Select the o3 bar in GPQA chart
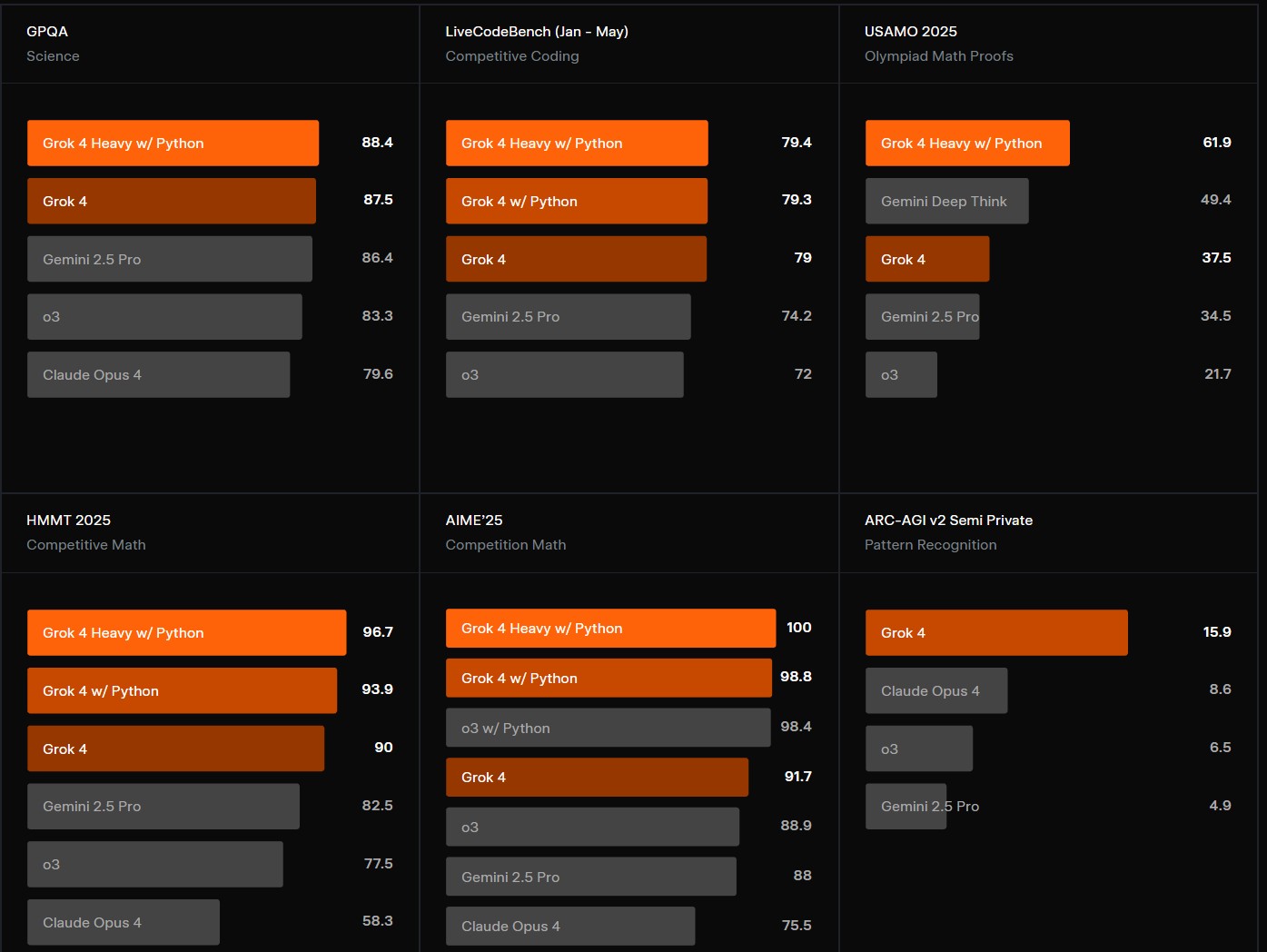The image size is (1267, 952). (164, 317)
